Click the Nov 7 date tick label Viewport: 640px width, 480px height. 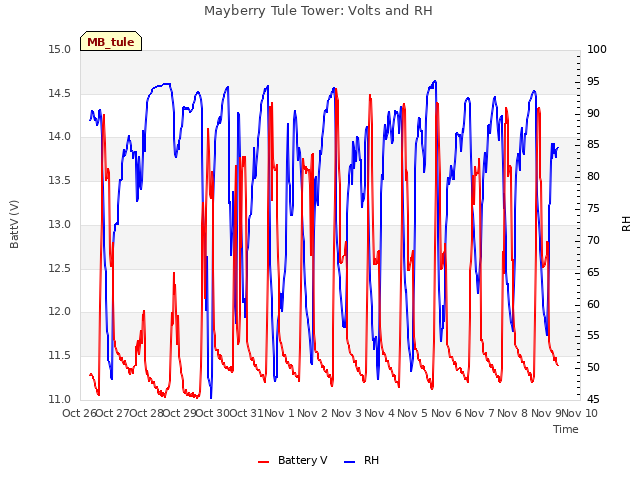[x=480, y=413]
